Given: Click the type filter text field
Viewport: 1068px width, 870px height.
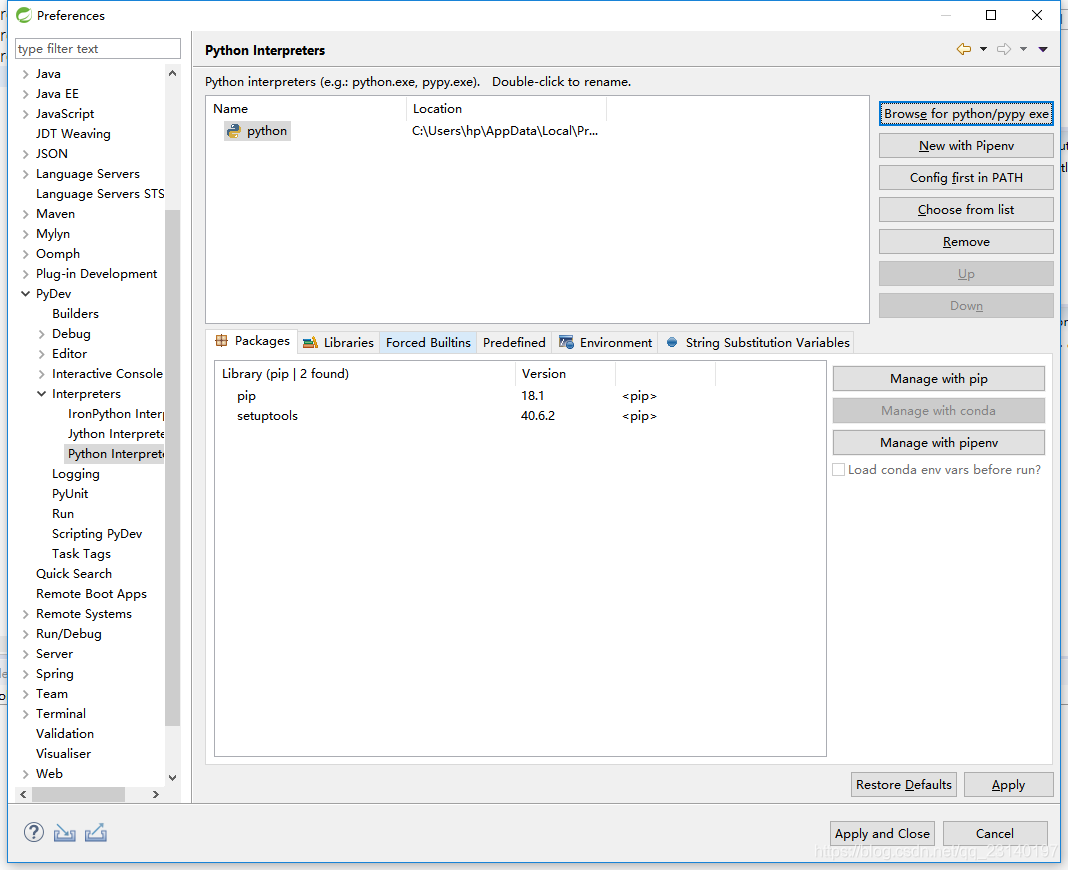Looking at the screenshot, I should click(x=97, y=49).
